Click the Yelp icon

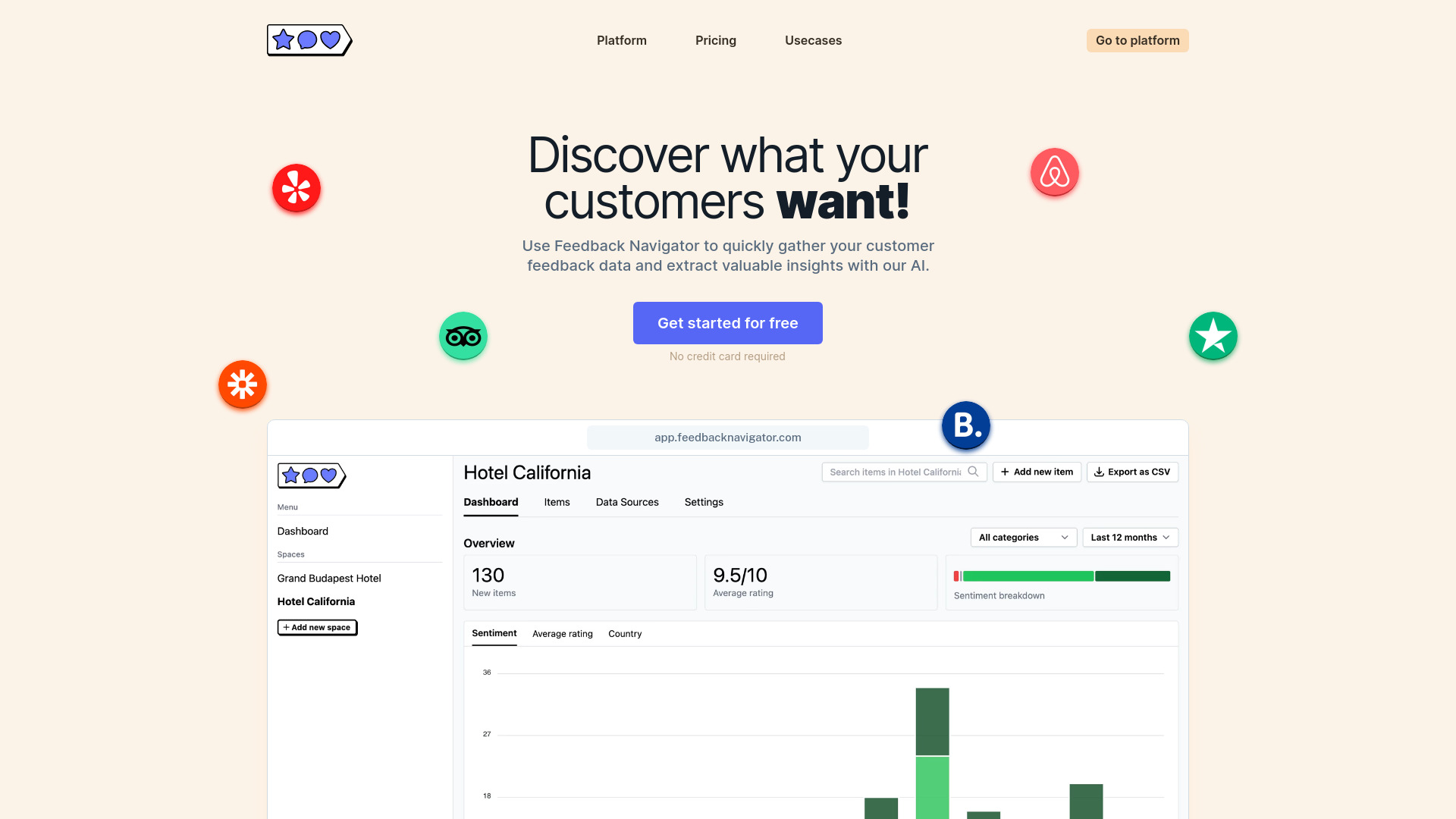click(x=296, y=188)
